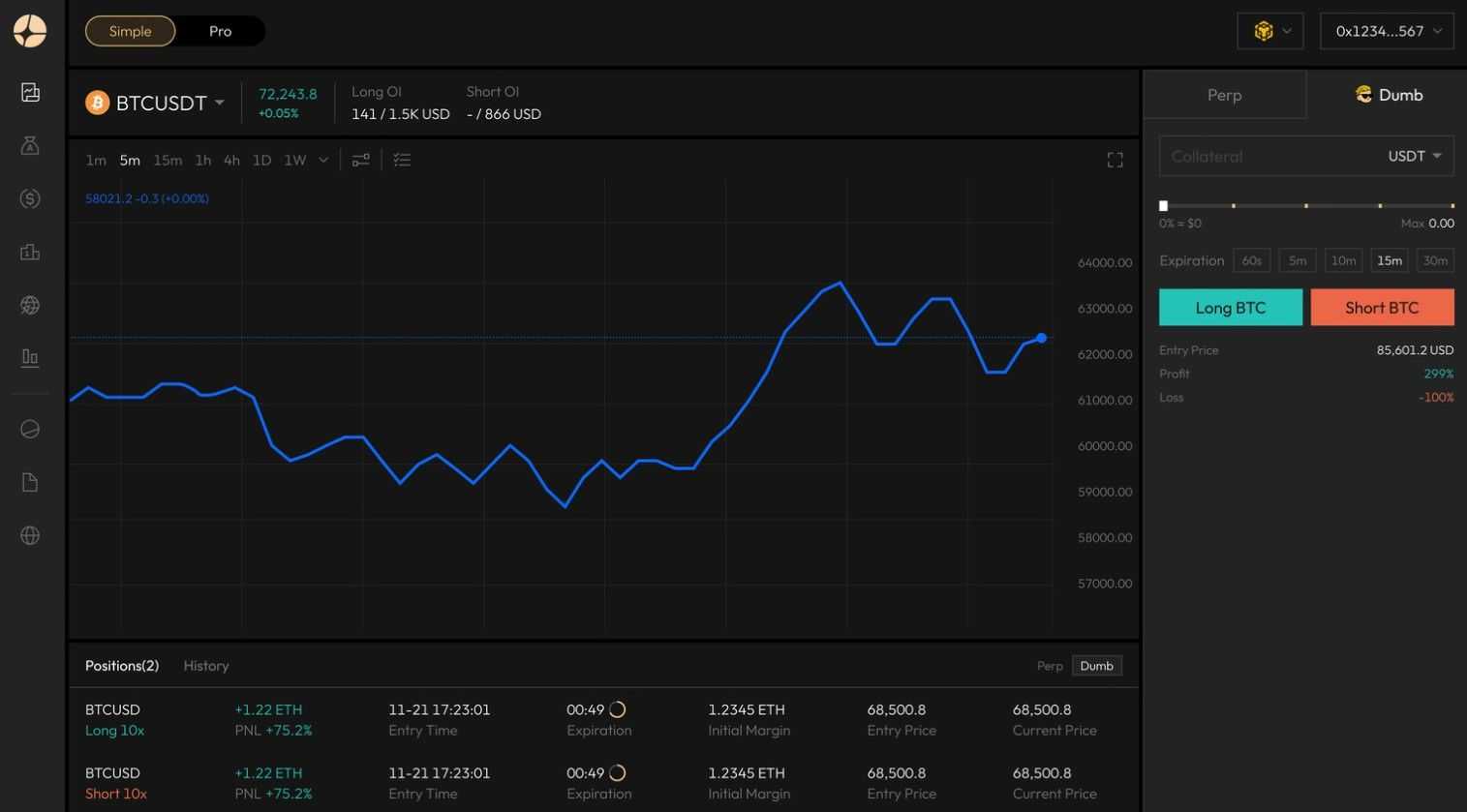The height and width of the screenshot is (812, 1467).
Task: Open the dollar coin sidebar icon
Action: [30, 198]
